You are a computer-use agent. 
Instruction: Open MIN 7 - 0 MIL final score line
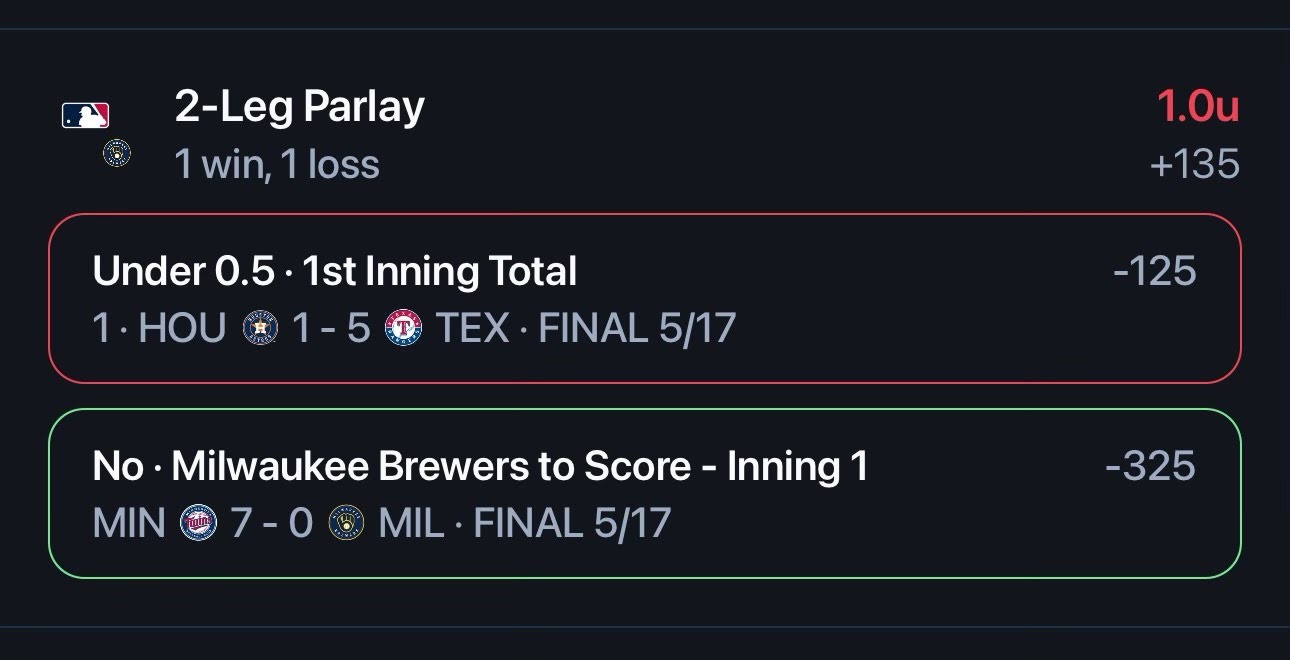(382, 523)
